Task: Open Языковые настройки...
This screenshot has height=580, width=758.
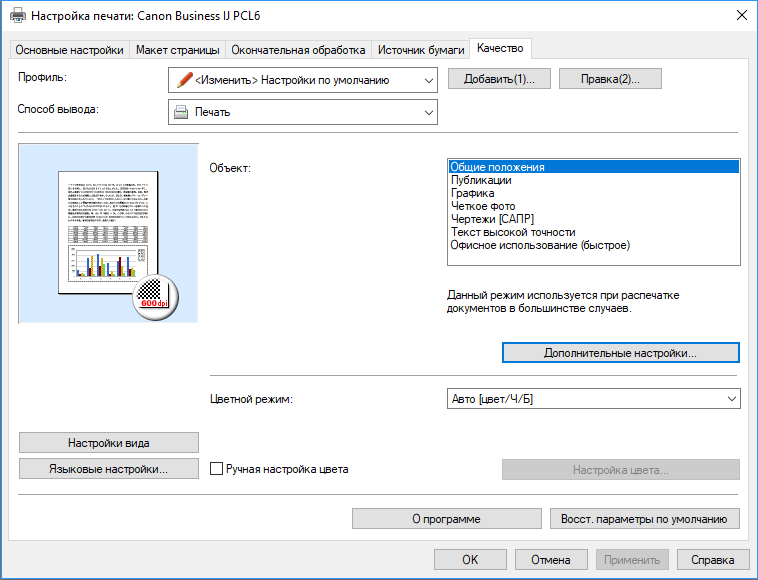Action: [109, 469]
